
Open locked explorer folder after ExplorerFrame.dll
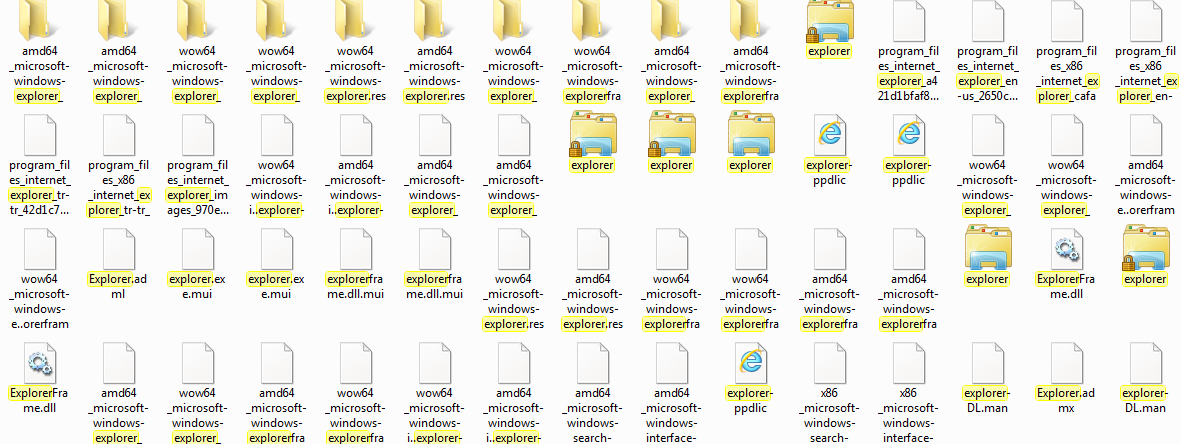1144,248
